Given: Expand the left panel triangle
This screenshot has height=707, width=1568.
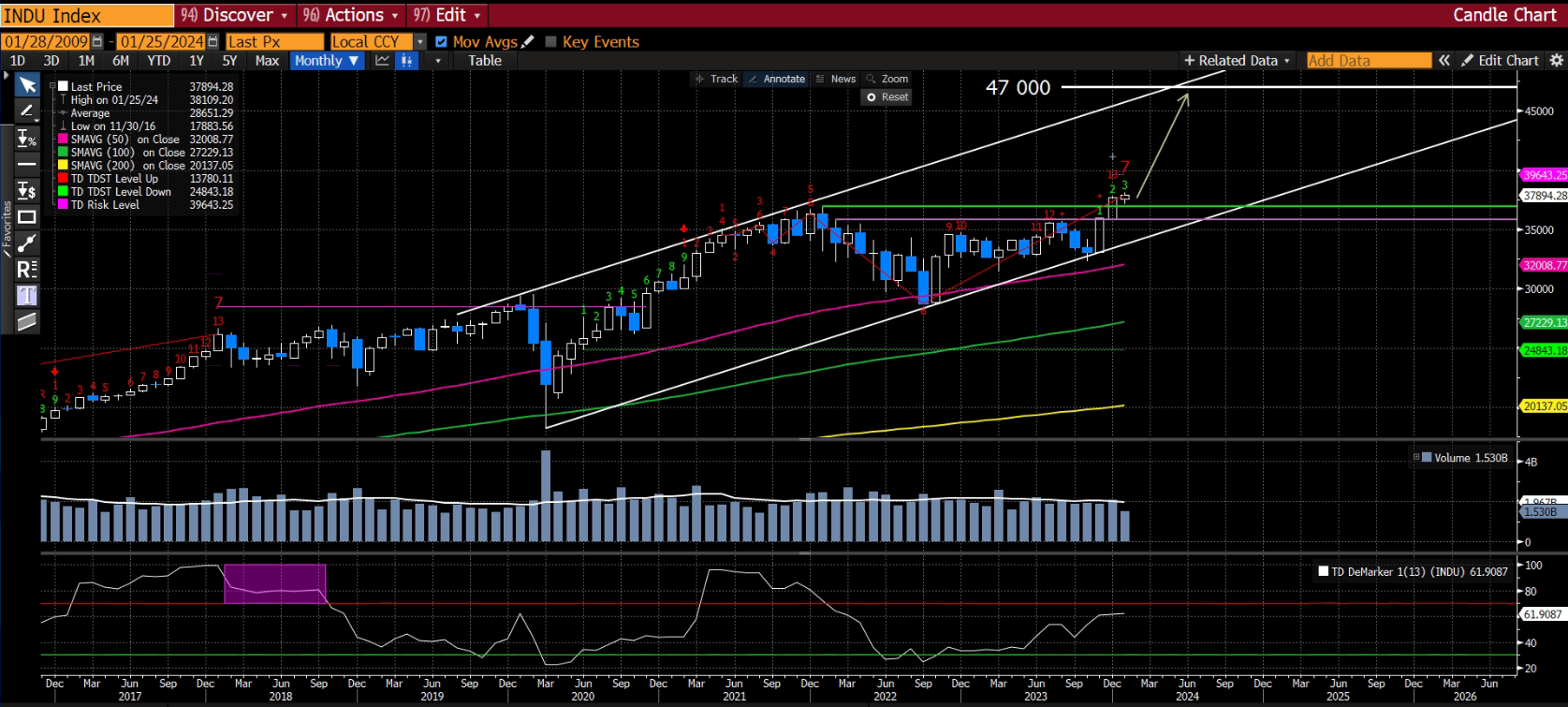Looking at the screenshot, I should click(x=7, y=77).
